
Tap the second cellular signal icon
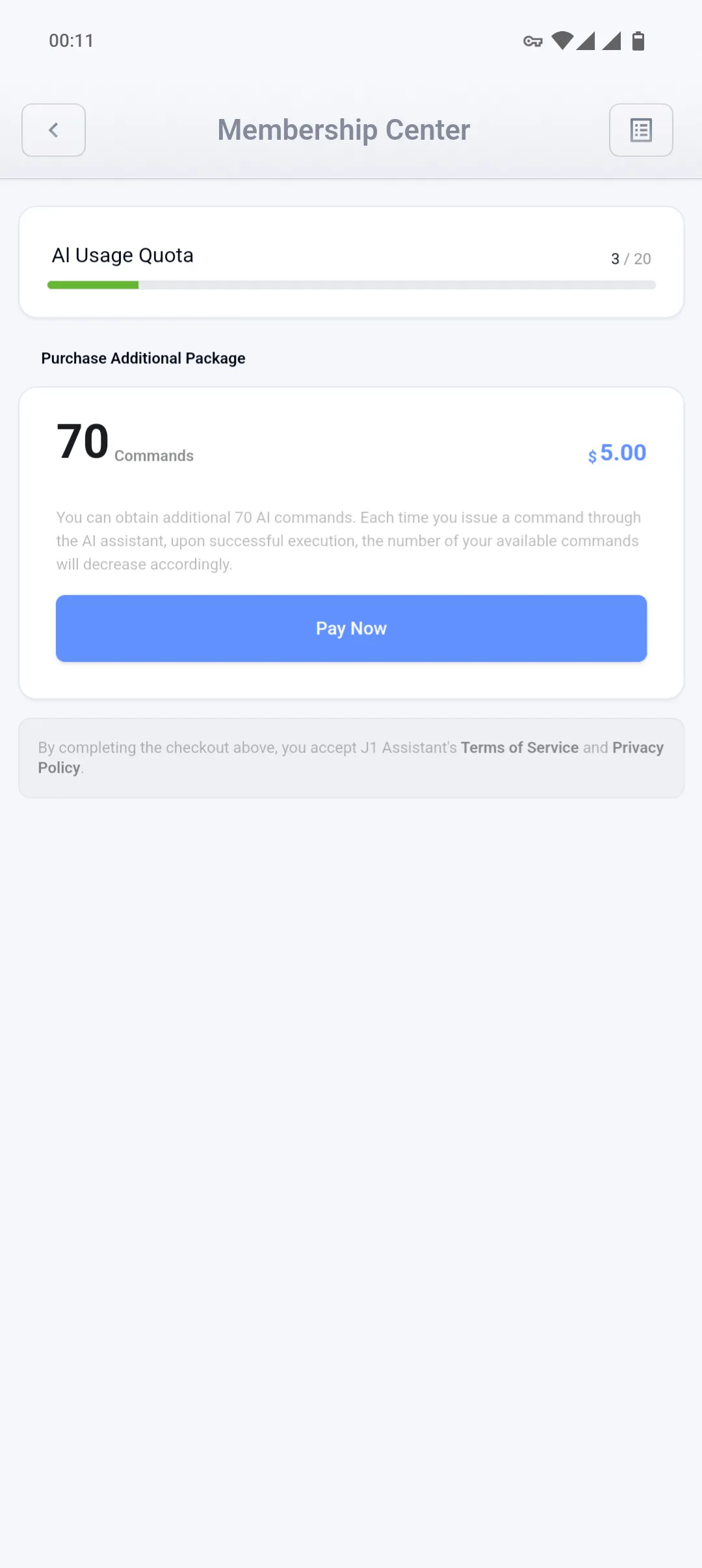tap(611, 41)
